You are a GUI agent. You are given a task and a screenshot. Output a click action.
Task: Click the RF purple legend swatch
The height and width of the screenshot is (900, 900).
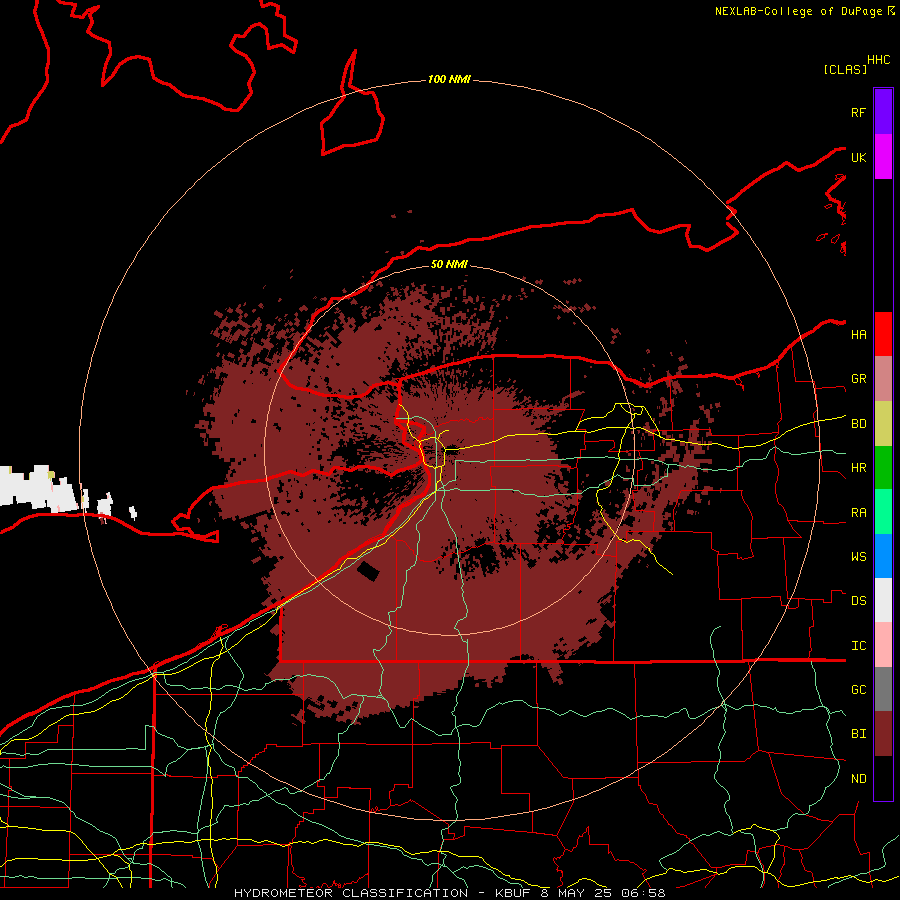point(883,112)
